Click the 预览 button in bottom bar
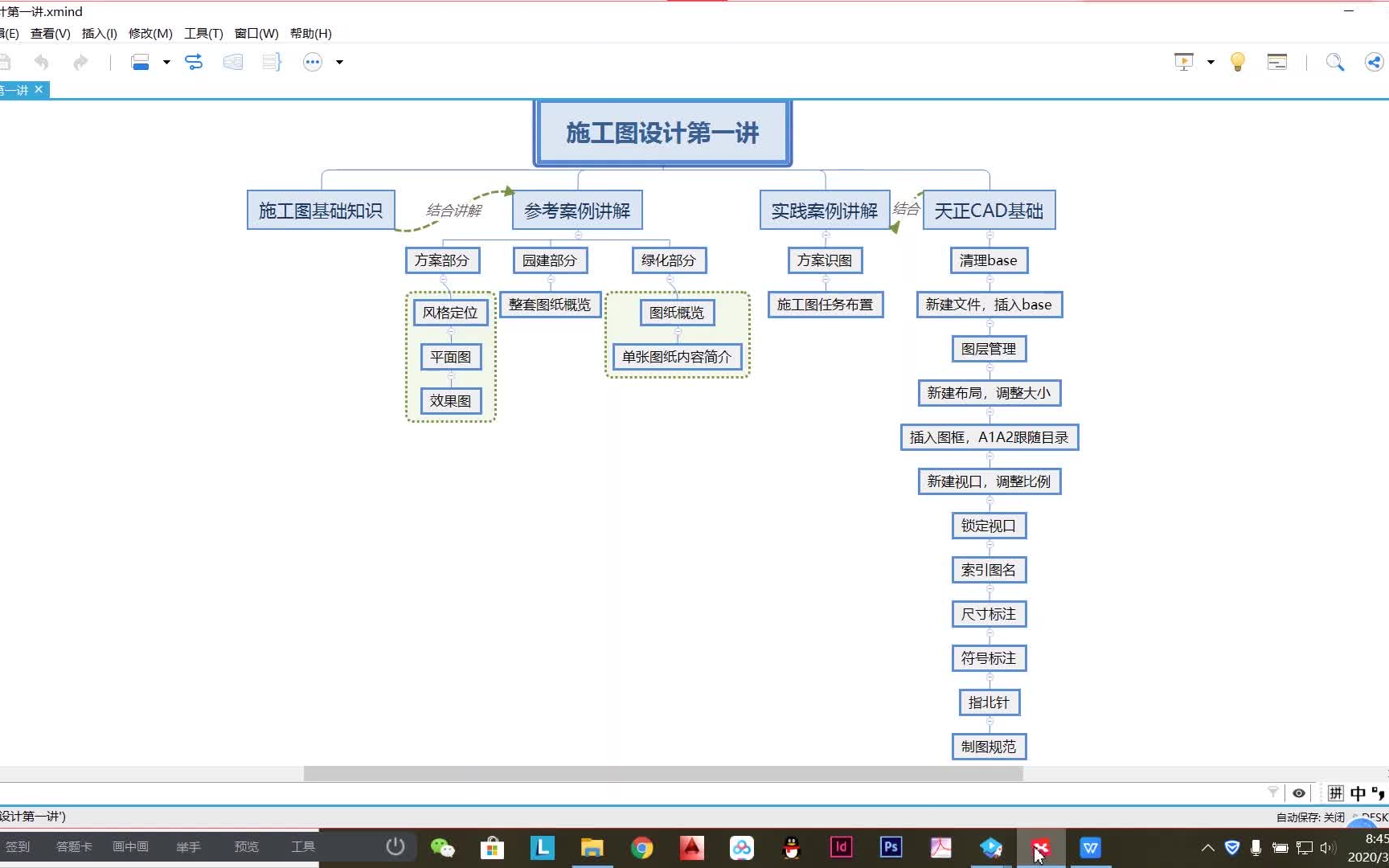Viewport: 1389px width, 868px height. click(x=246, y=846)
